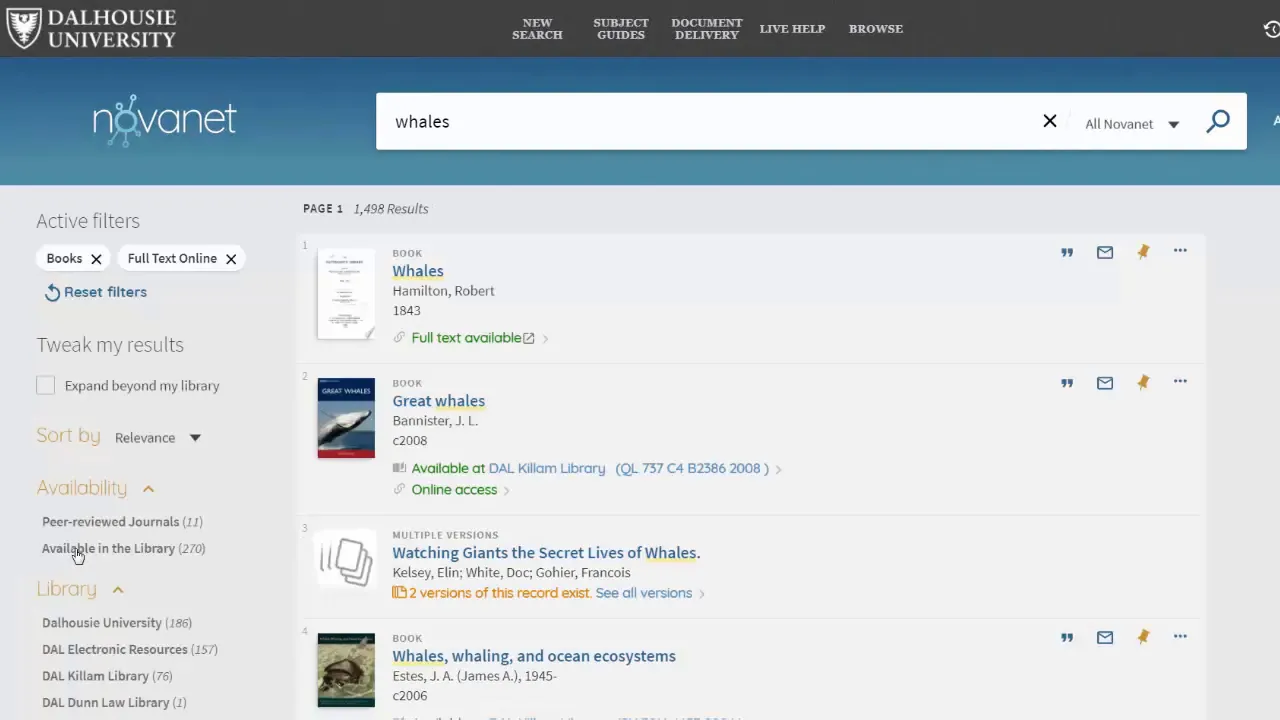Remove the Books active filter

tap(96, 259)
